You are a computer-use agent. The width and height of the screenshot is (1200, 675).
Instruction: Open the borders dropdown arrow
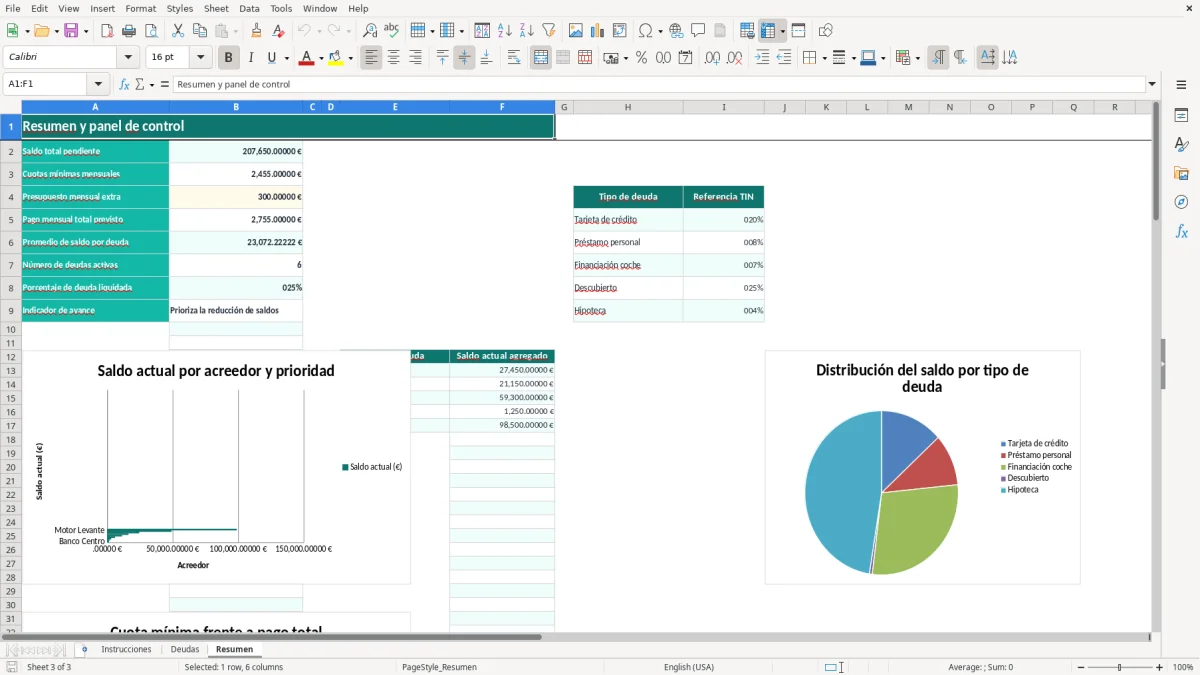click(824, 58)
